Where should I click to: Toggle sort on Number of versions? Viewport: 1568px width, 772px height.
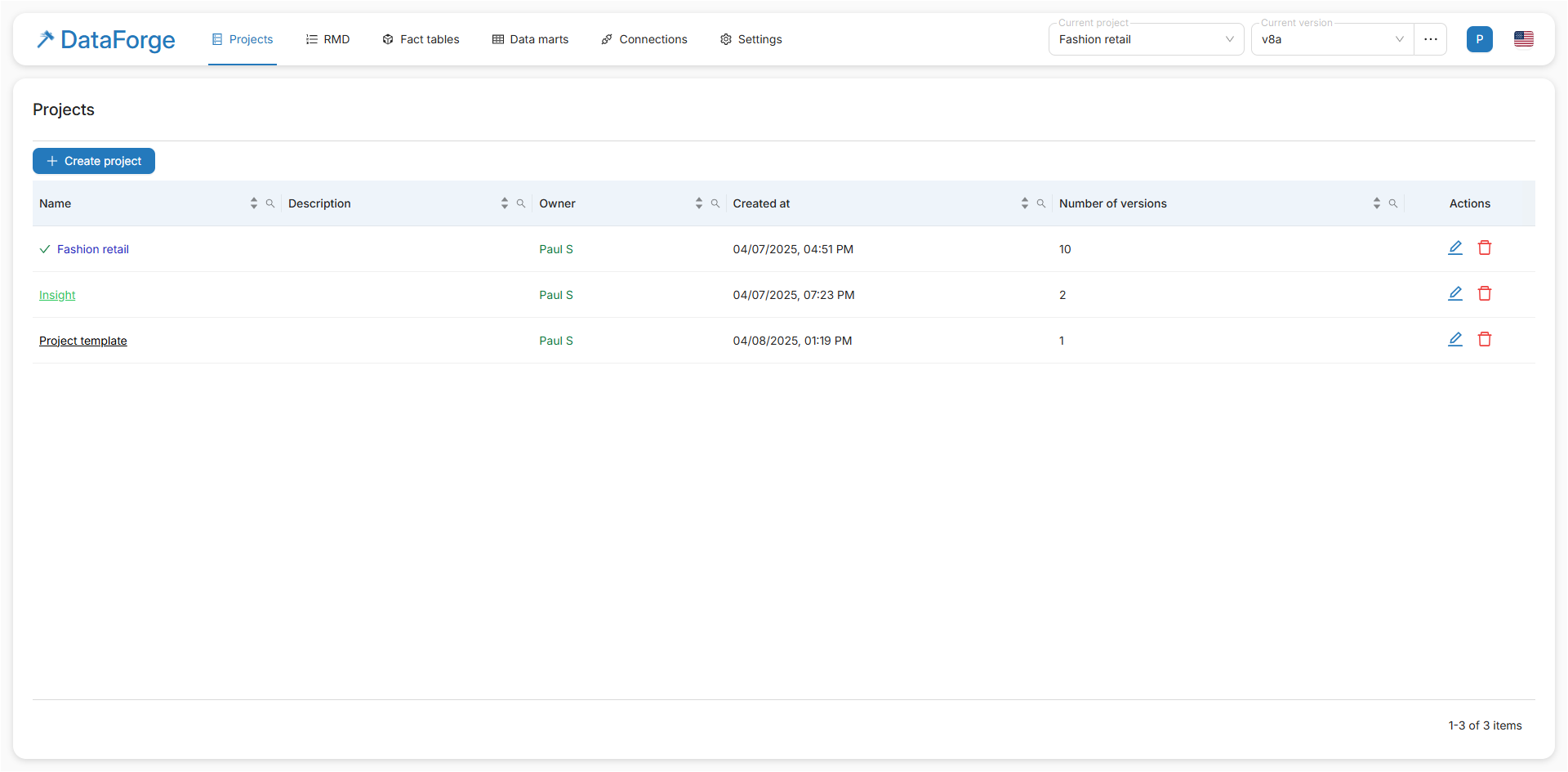point(1377,203)
